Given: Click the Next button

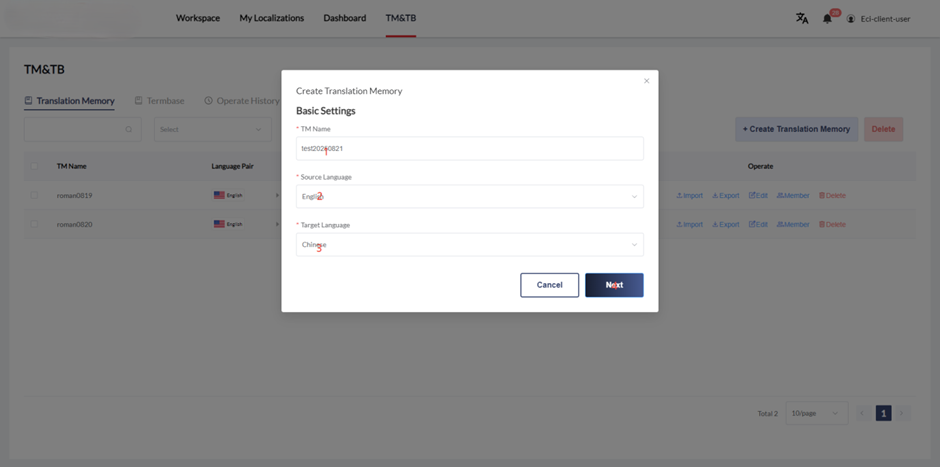Looking at the screenshot, I should pos(614,285).
